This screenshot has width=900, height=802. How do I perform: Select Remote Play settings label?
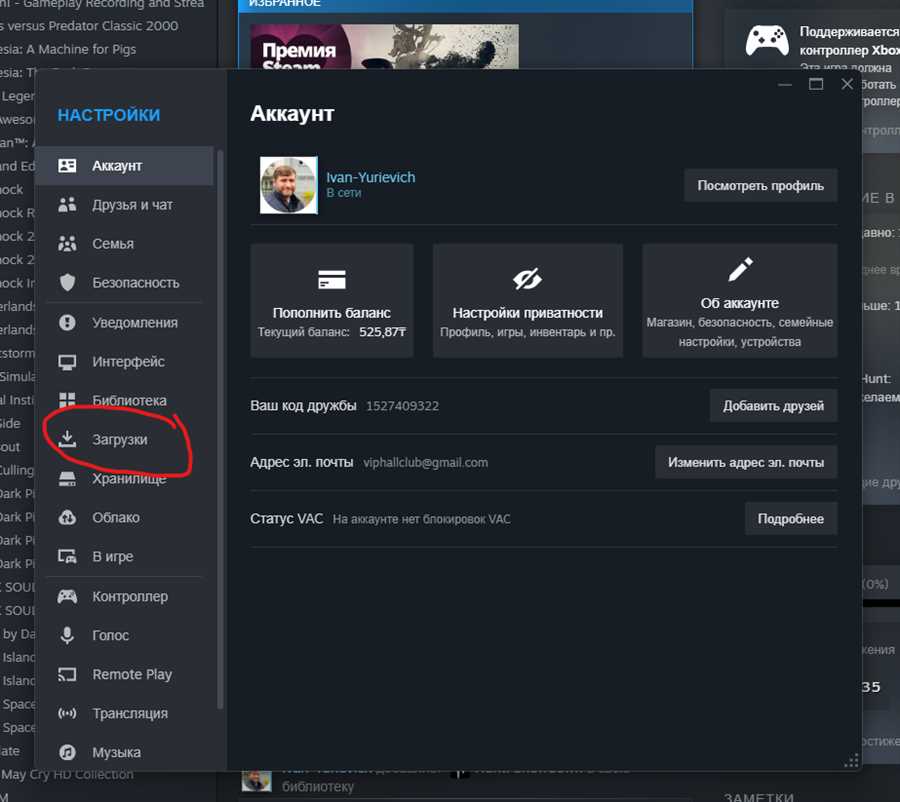coord(132,675)
